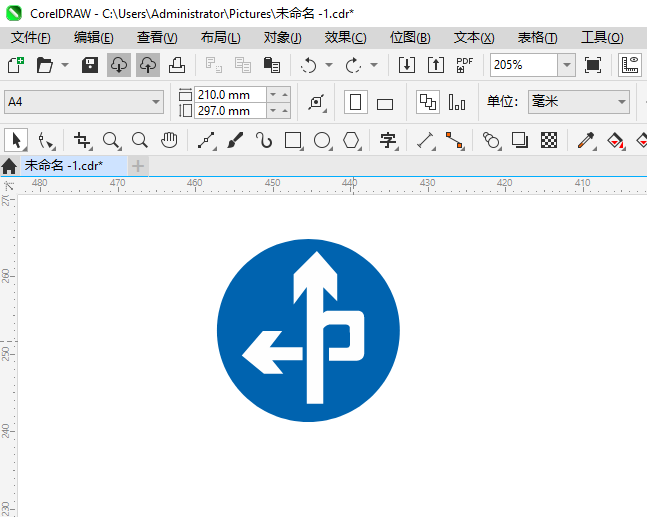Select the second magnifier zoom icon

click(140, 141)
